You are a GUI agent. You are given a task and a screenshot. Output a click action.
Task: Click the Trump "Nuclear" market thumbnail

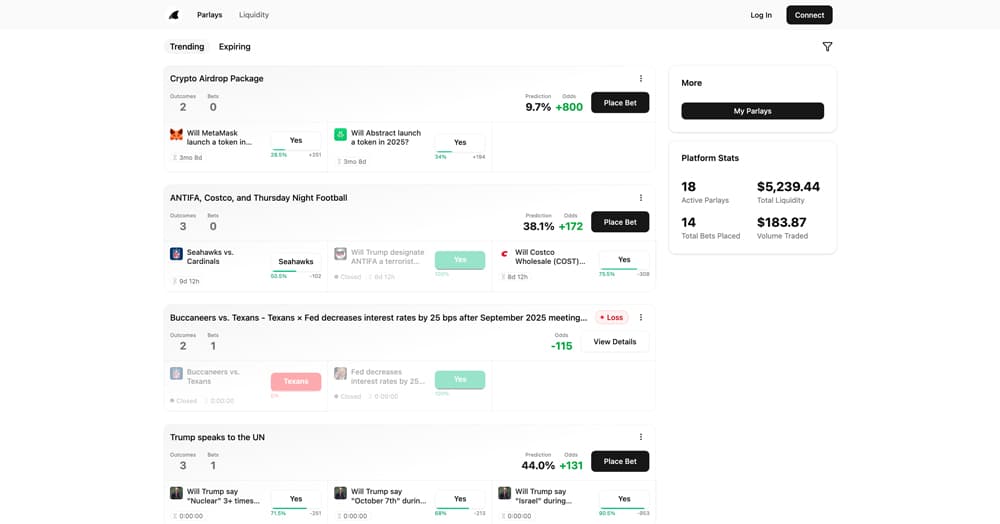tap(176, 493)
